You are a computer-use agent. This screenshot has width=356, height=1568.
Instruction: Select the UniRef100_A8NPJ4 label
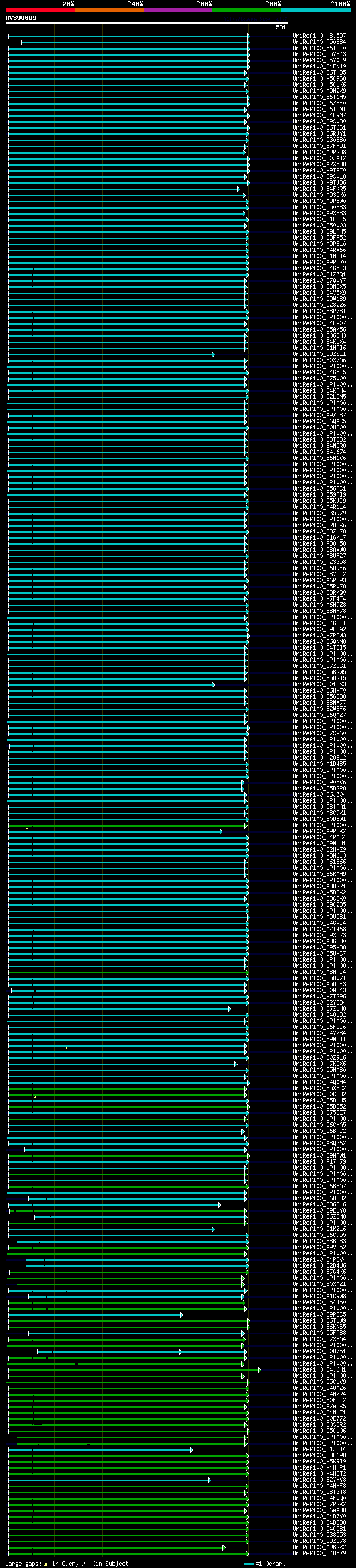click(319, 972)
